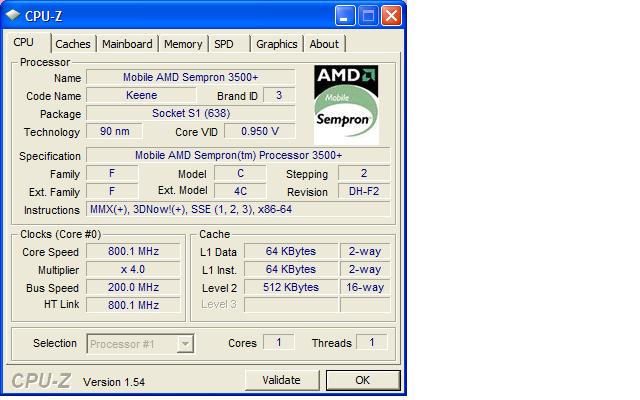The width and height of the screenshot is (640, 400).
Task: Click the Code Name value Keene
Action: click(x=141, y=95)
